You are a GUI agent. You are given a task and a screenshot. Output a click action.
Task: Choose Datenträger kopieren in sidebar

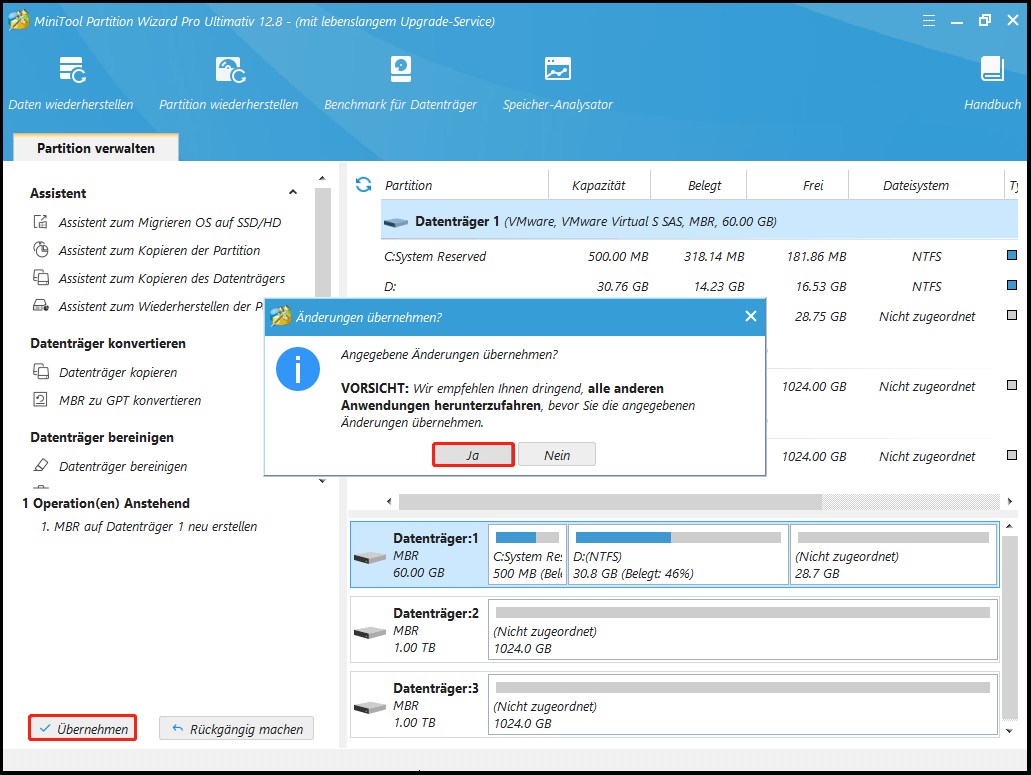point(105,372)
